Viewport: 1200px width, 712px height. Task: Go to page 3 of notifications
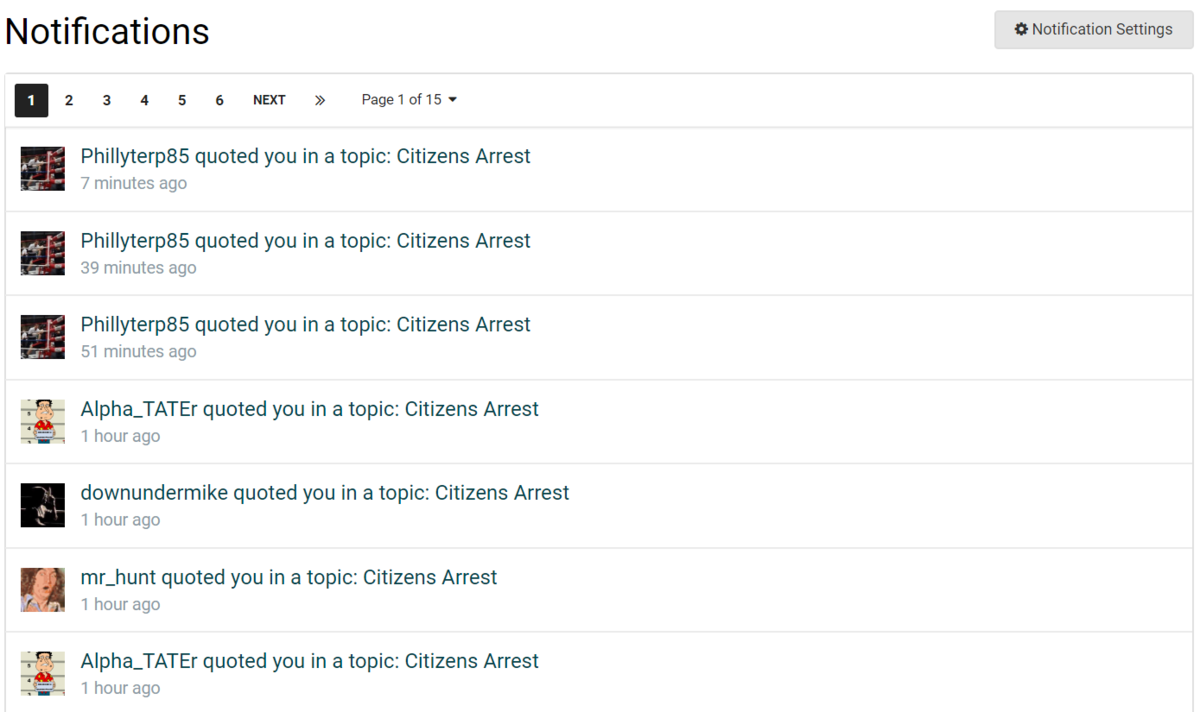(x=106, y=100)
